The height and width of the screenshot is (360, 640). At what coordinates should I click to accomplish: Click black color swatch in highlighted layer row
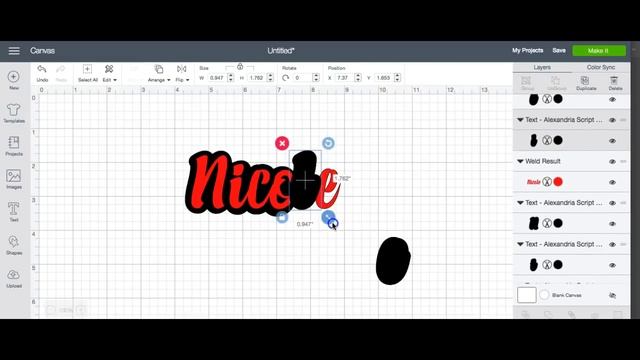(x=558, y=140)
